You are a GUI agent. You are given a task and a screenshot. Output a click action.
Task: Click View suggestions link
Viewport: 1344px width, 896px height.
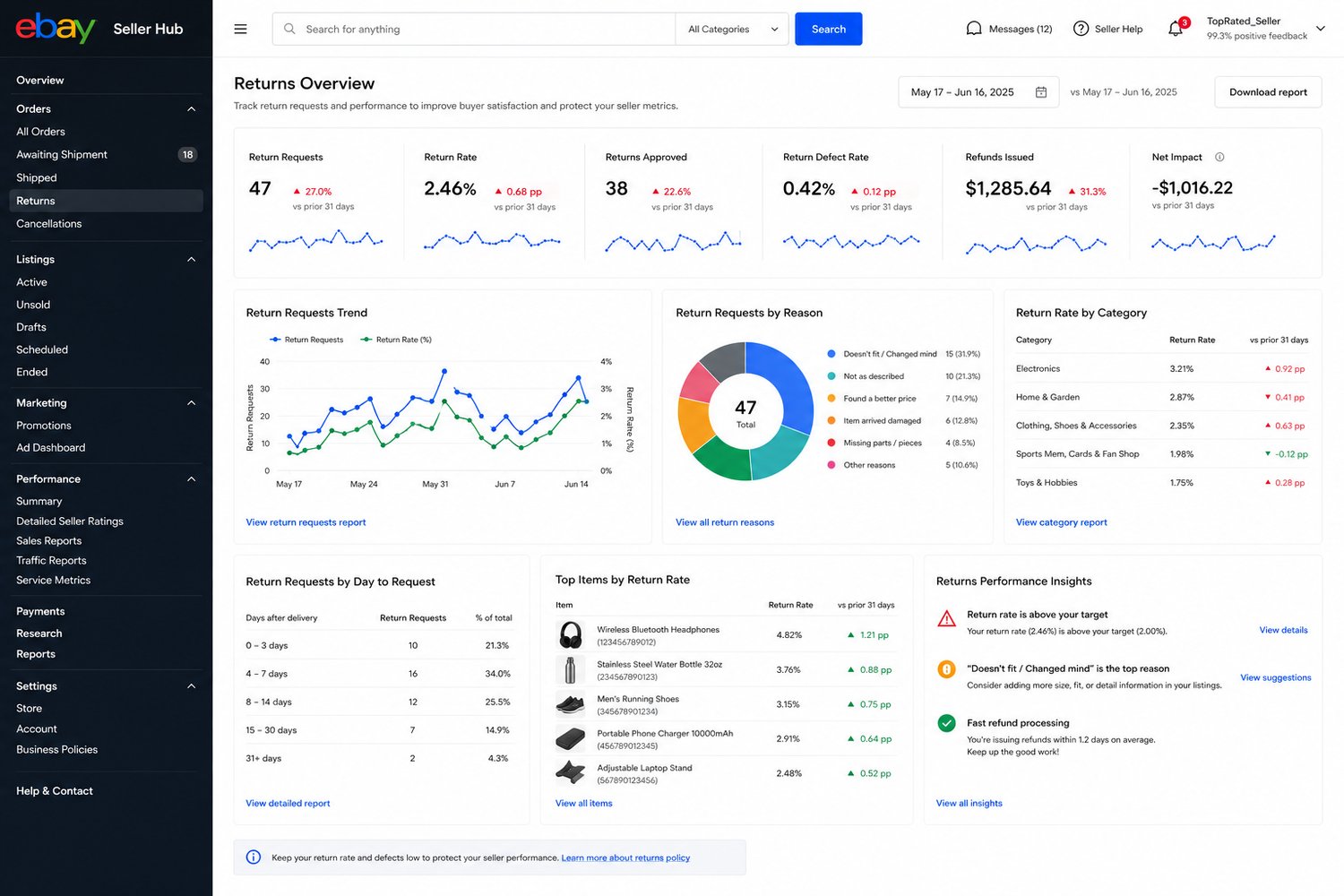coord(1276,678)
